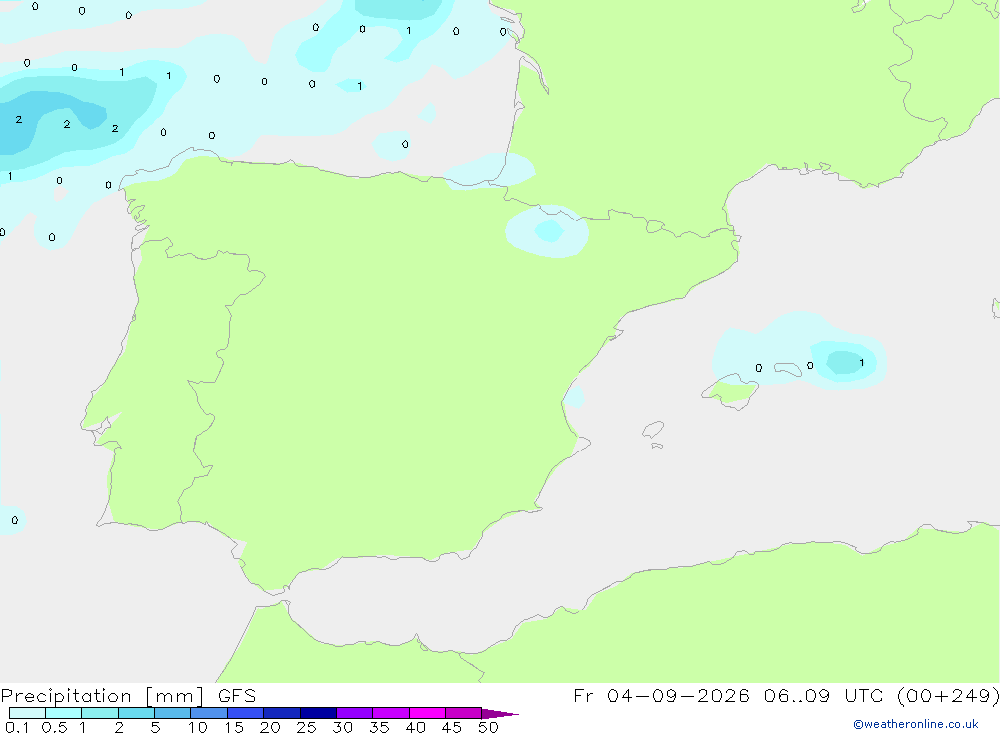Click the "0.5" legend scale label
This screenshot has height=733, width=1000.
54,727
